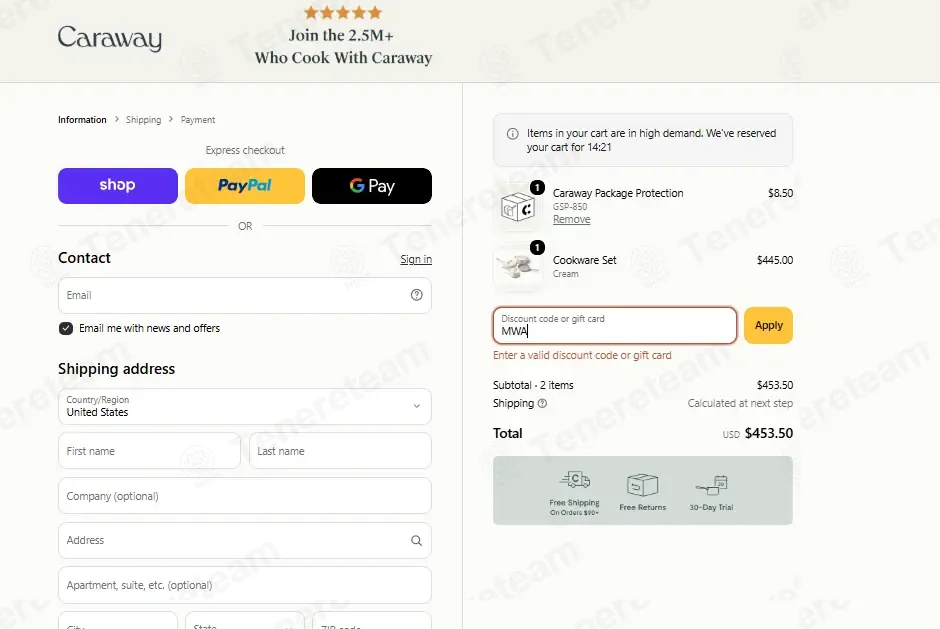Focus the Address input field
The height and width of the screenshot is (629, 940).
click(x=245, y=541)
